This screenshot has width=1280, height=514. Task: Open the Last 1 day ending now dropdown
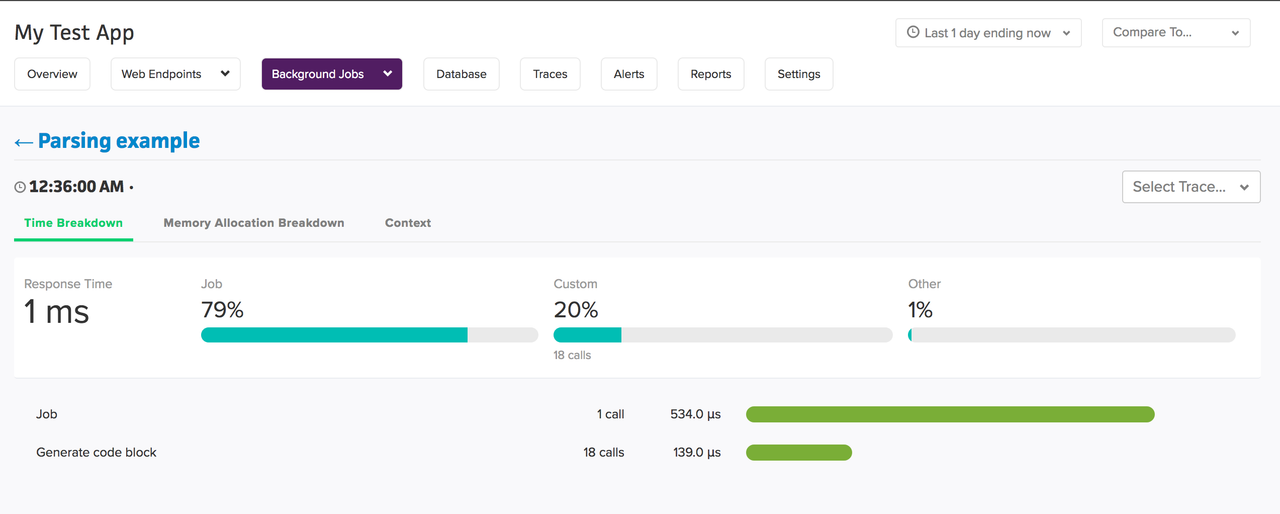click(988, 33)
